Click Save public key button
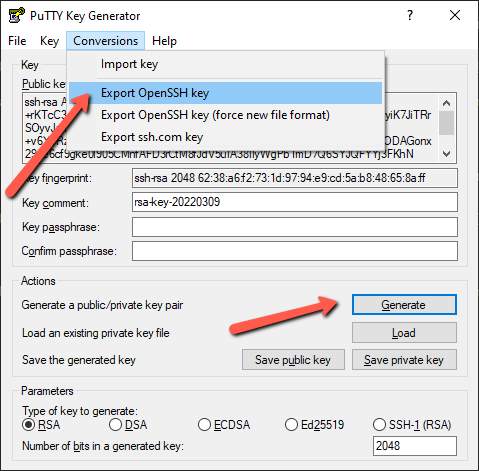The width and height of the screenshot is (479, 471). coord(293,360)
